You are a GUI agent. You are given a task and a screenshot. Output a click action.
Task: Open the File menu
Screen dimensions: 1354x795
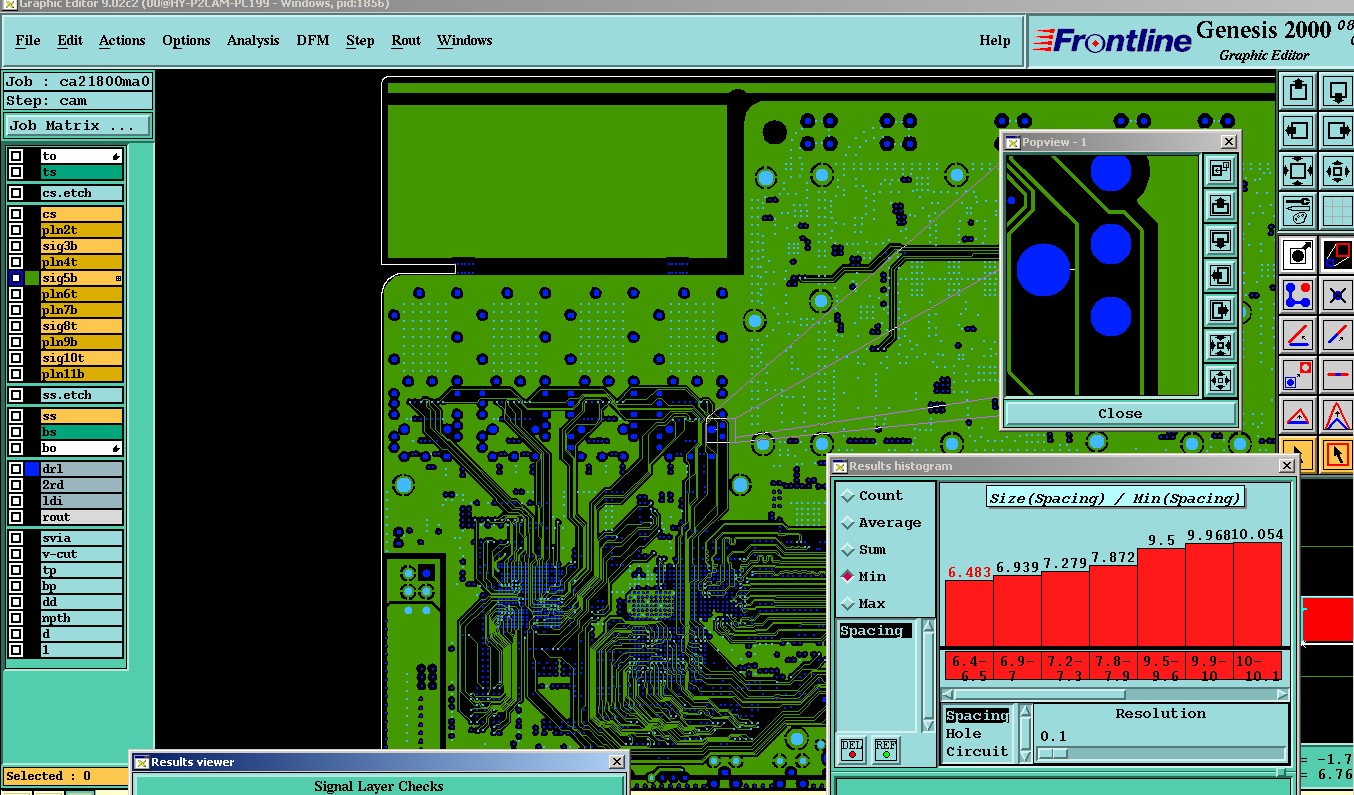pos(28,40)
